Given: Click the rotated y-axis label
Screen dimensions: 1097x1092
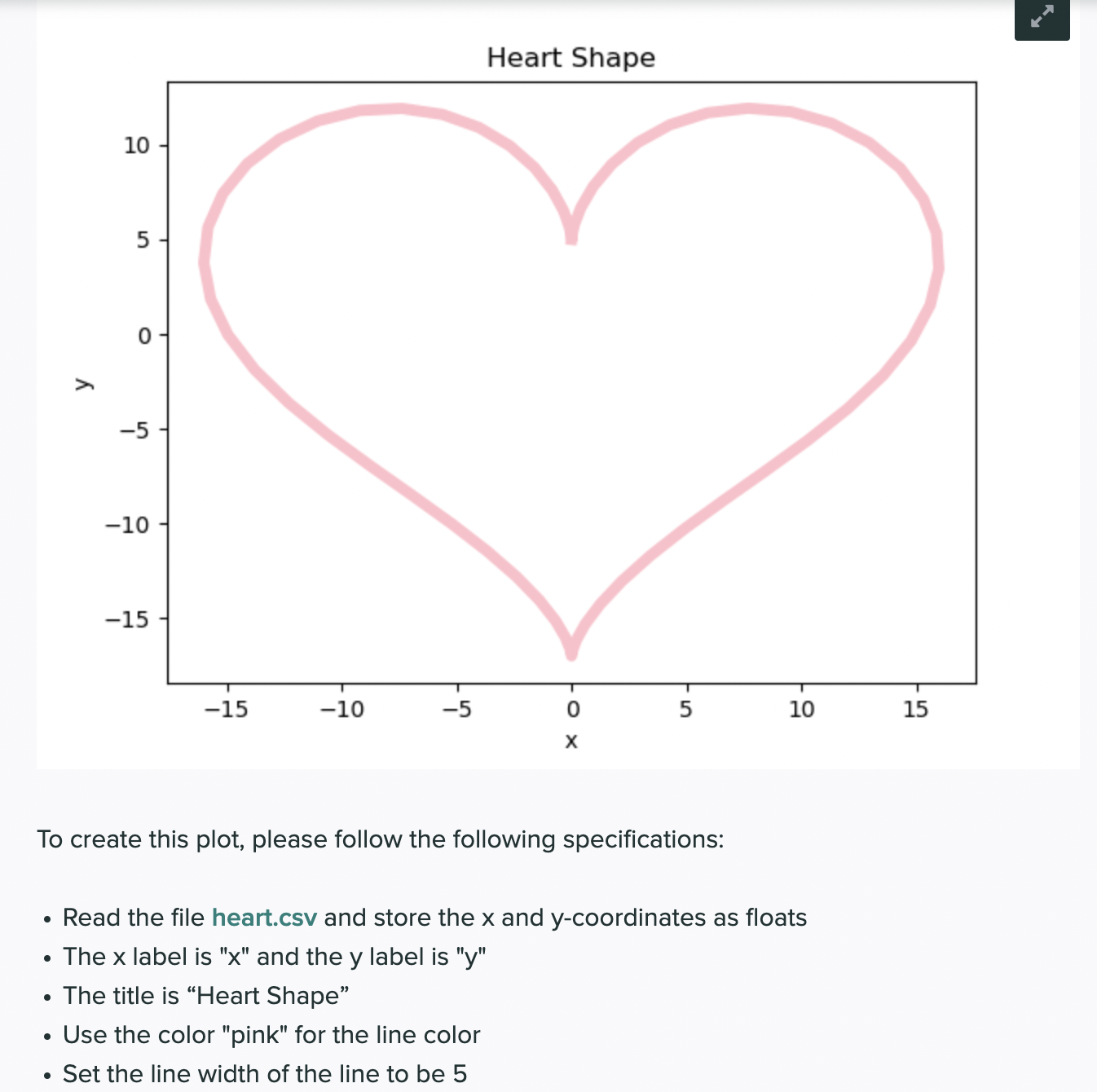Looking at the screenshot, I should [x=82, y=383].
